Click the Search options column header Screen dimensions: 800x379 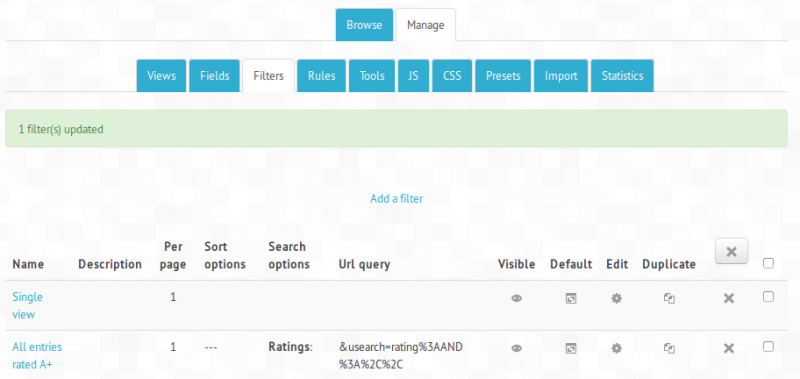tap(289, 256)
